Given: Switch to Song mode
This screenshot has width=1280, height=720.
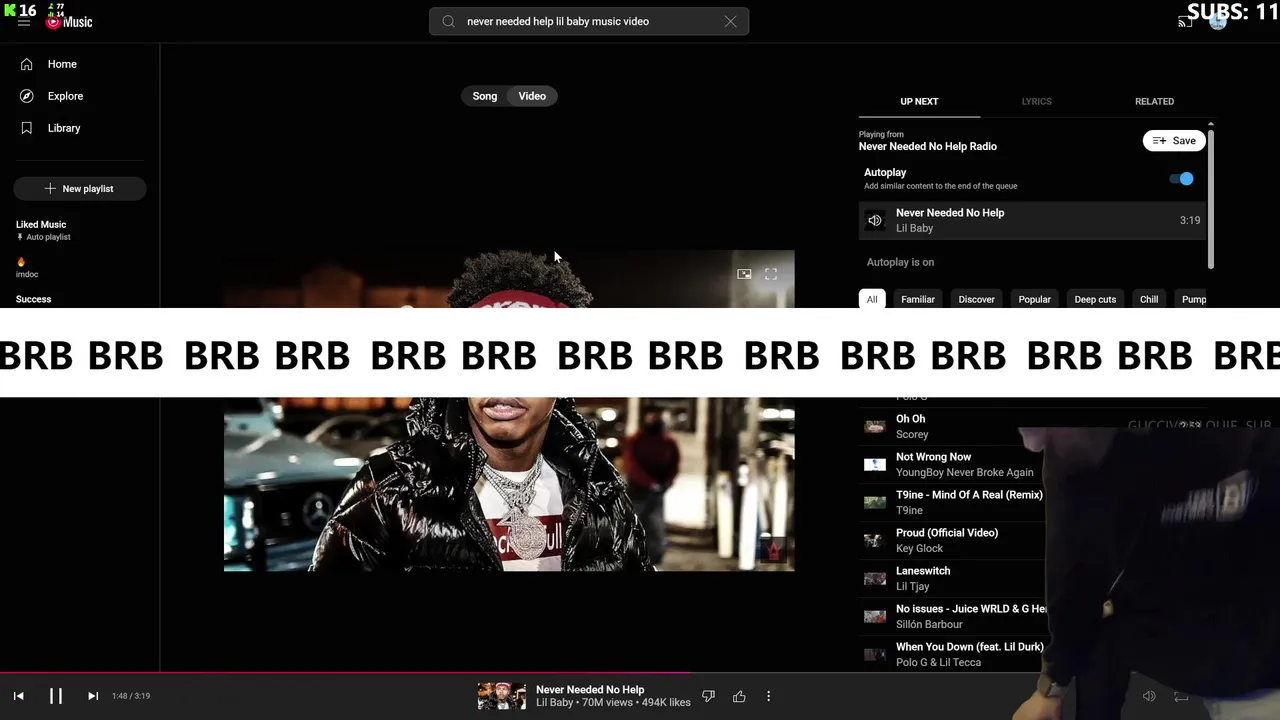Looking at the screenshot, I should click(485, 96).
